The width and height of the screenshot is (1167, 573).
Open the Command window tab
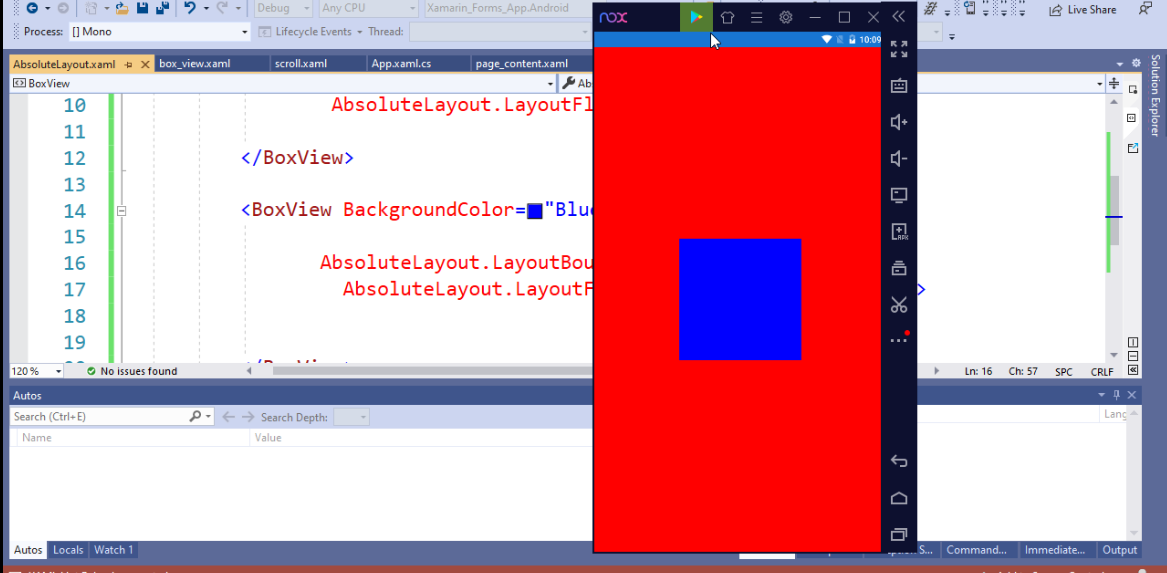[x=976, y=550]
